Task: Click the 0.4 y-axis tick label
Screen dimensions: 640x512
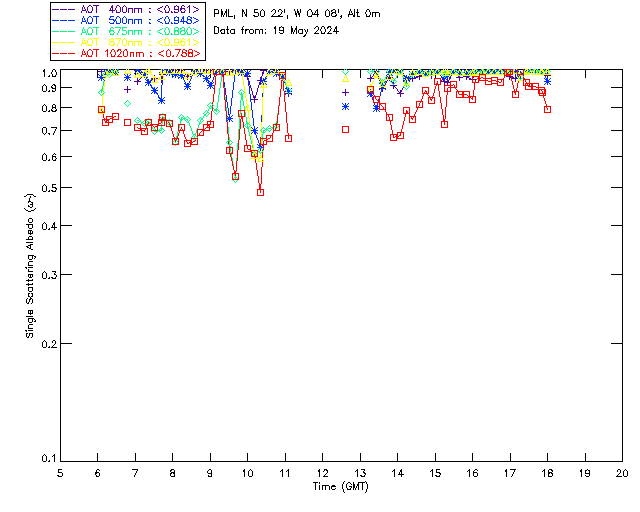Action: click(x=49, y=226)
